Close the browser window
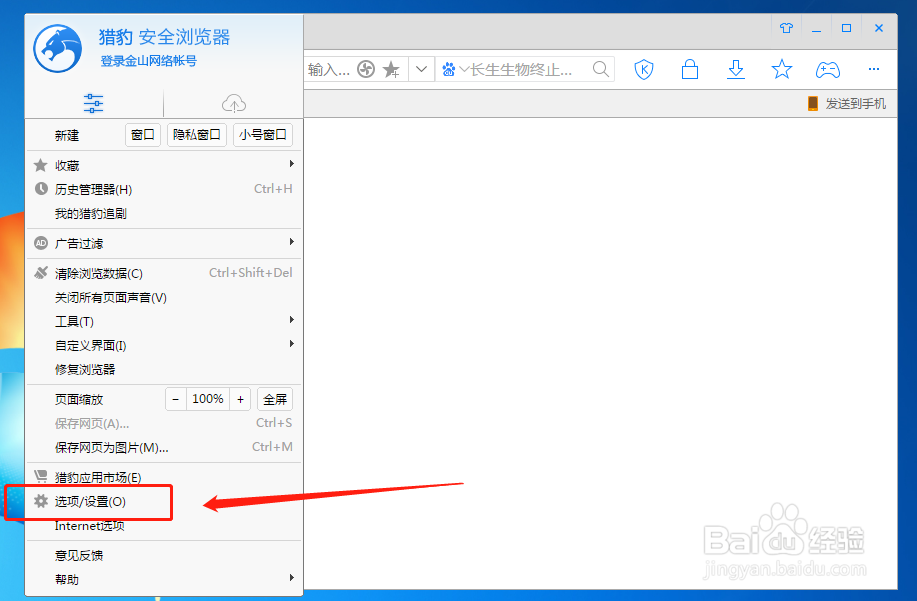The height and width of the screenshot is (601, 917). click(x=878, y=28)
